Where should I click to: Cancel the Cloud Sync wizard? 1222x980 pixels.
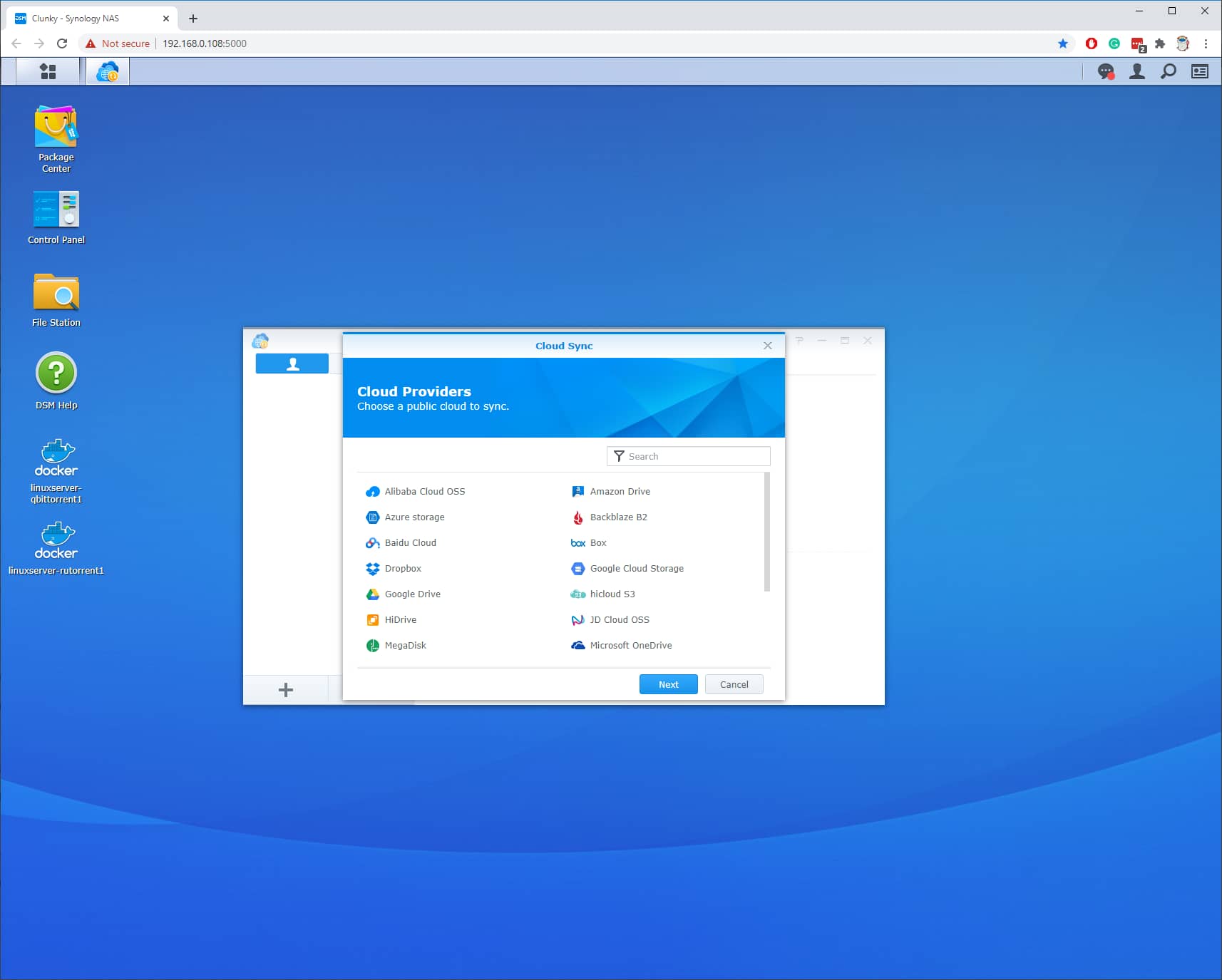[734, 684]
